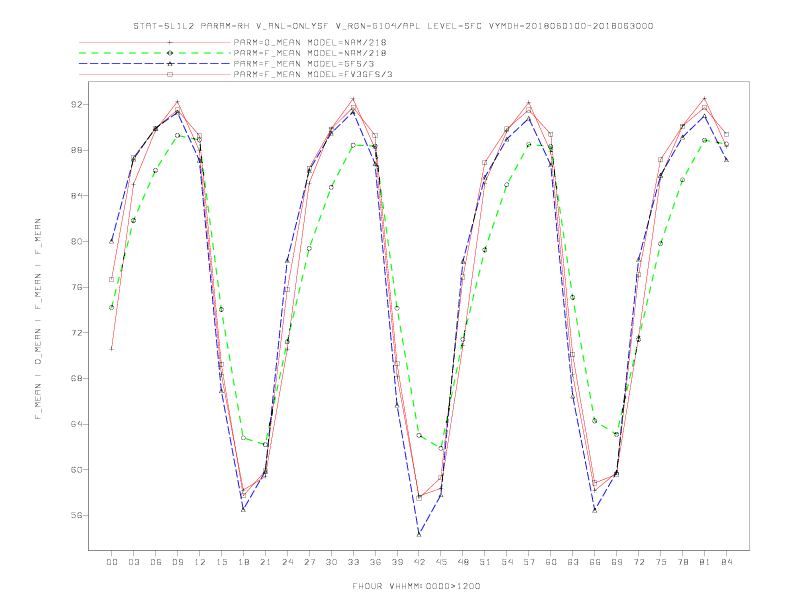The height and width of the screenshot is (612, 792).
Task: Click the vertical y-axis label F_MEAN | O_MEAN
Action: pos(38,319)
